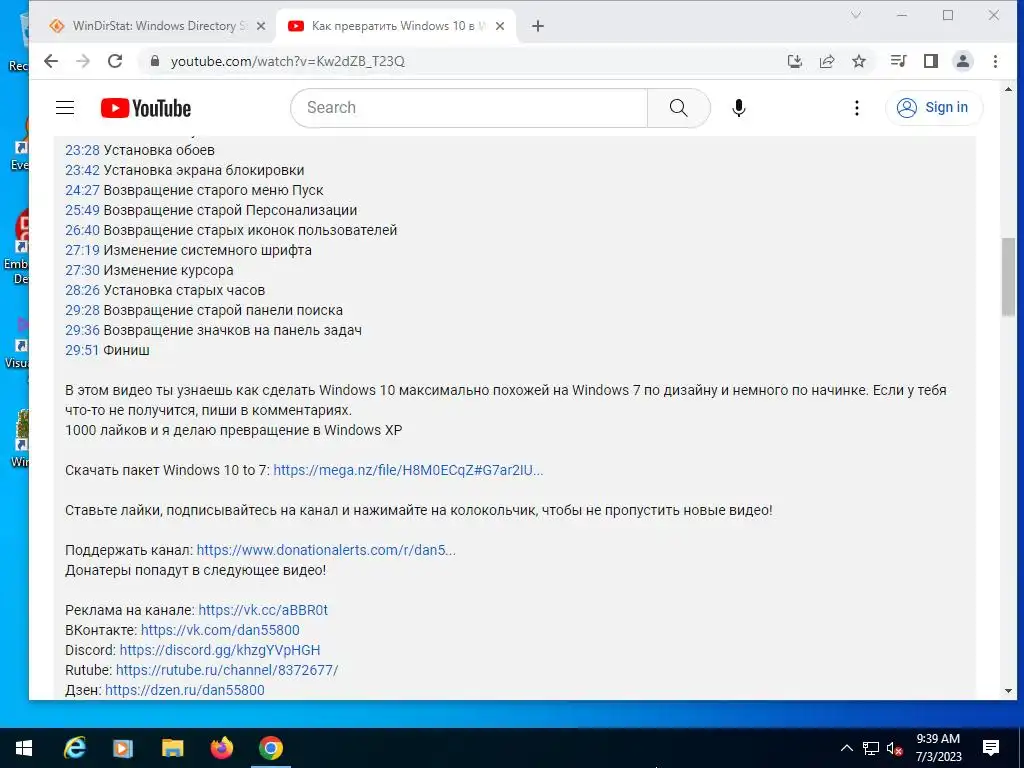Click 'Установка обоев' chapter text
1024x768 pixels.
[x=159, y=150]
